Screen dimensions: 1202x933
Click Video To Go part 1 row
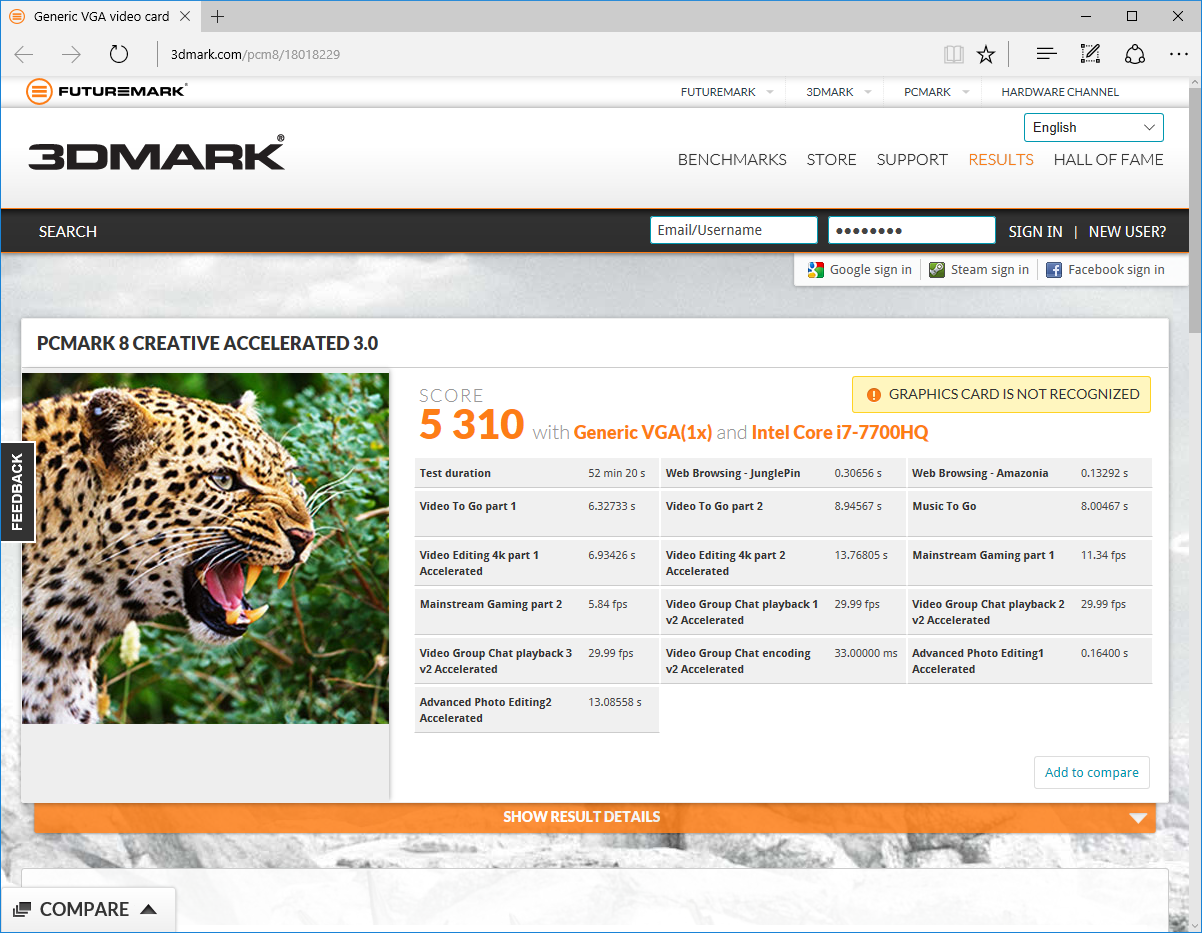[x=537, y=513]
